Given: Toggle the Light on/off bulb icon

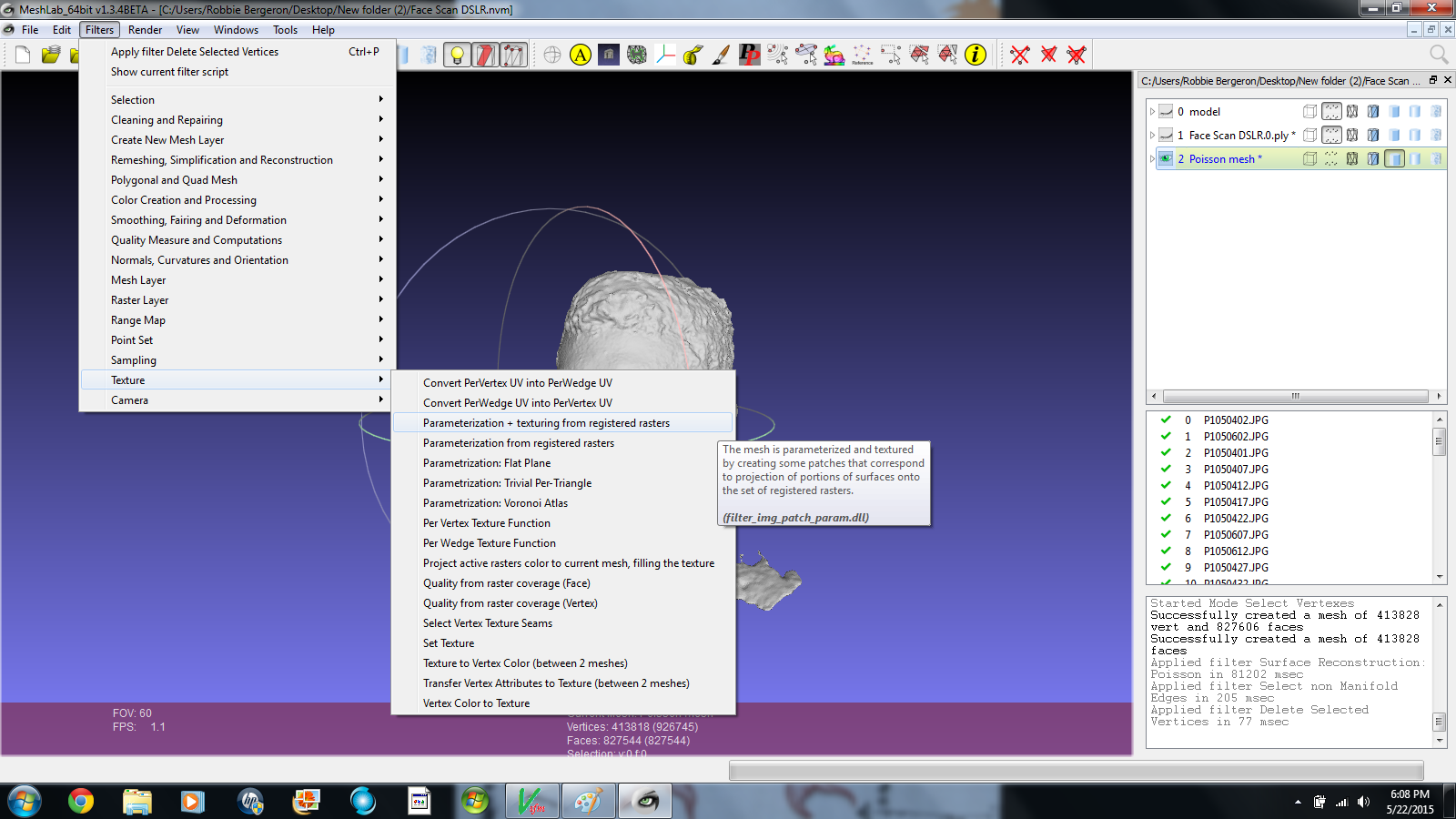Looking at the screenshot, I should [458, 56].
